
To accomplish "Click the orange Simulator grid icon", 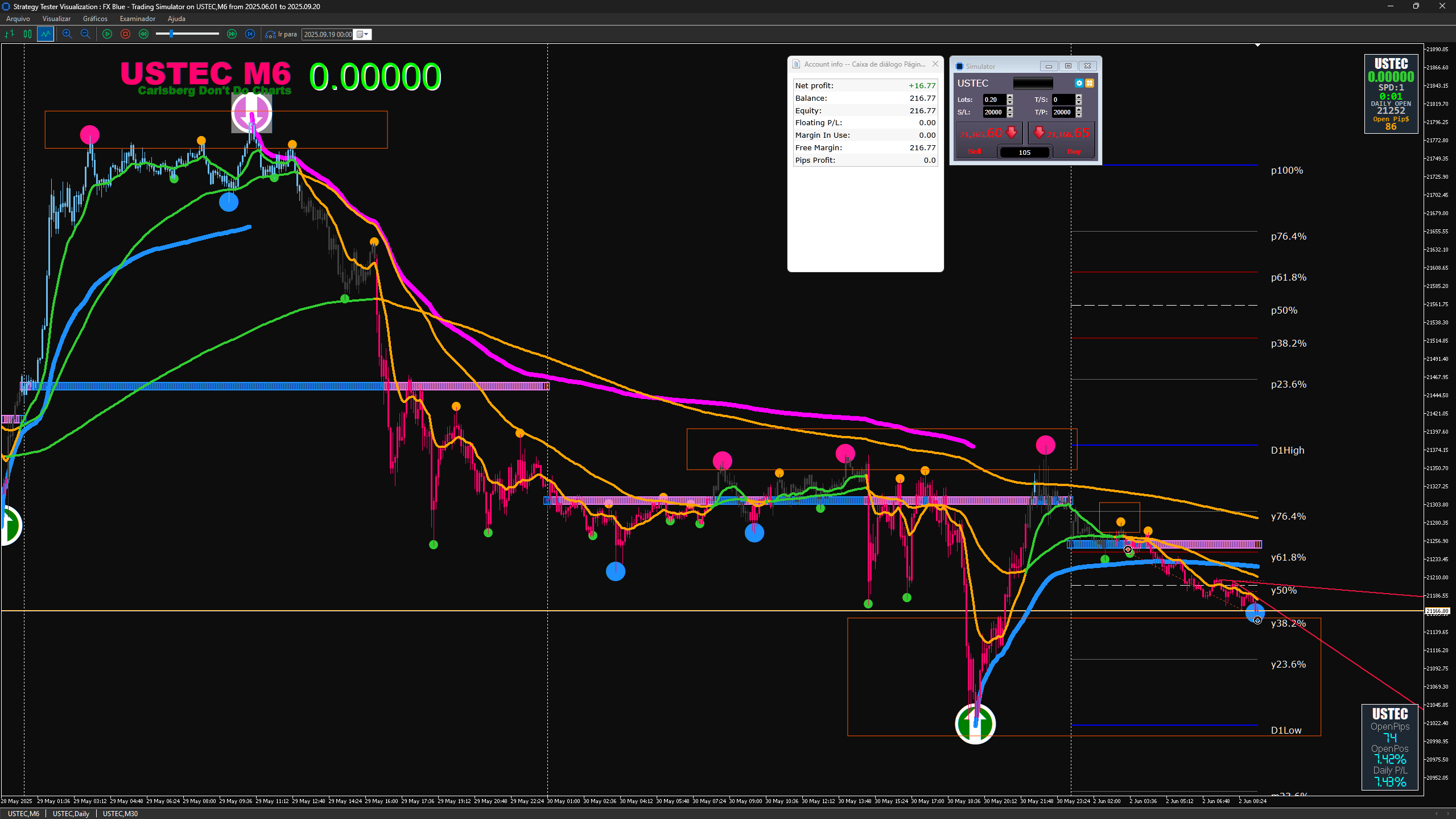I will click(x=1090, y=83).
